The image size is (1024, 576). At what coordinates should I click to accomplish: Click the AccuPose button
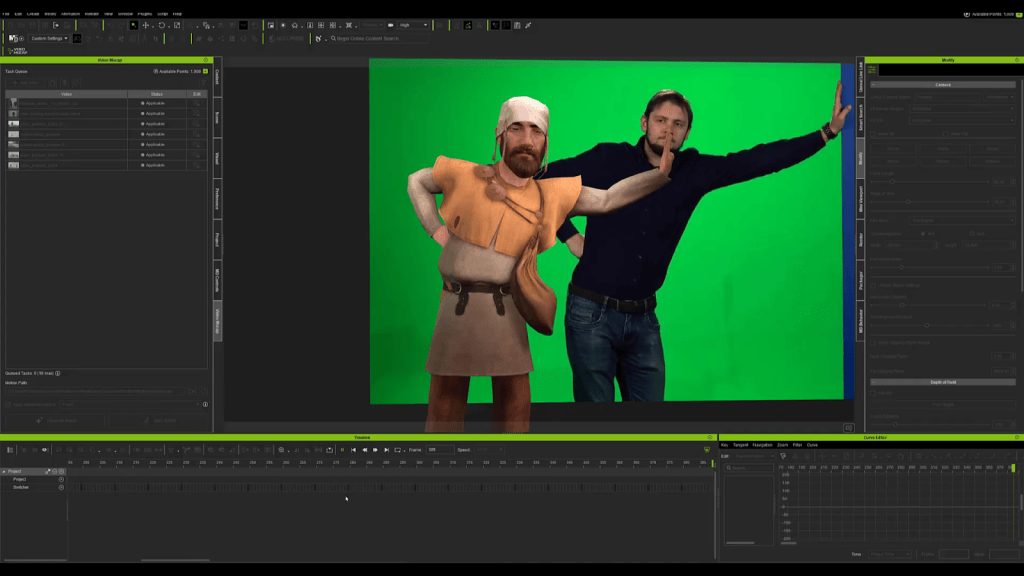286,39
